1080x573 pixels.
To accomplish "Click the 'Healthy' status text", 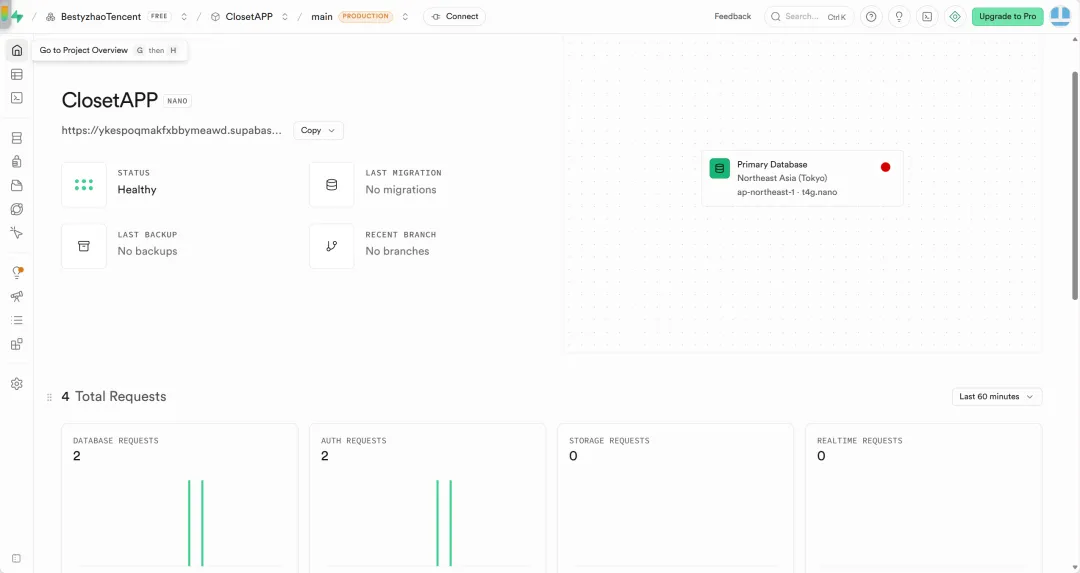I will [x=137, y=189].
